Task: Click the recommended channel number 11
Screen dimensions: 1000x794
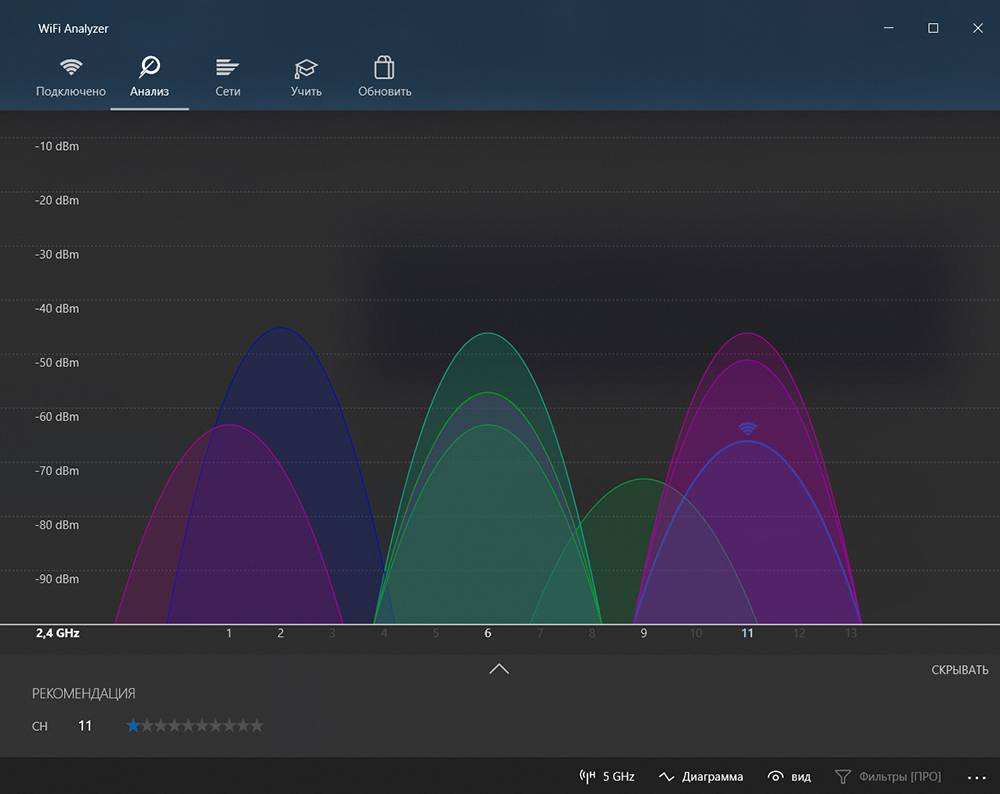Action: pyautogui.click(x=85, y=726)
